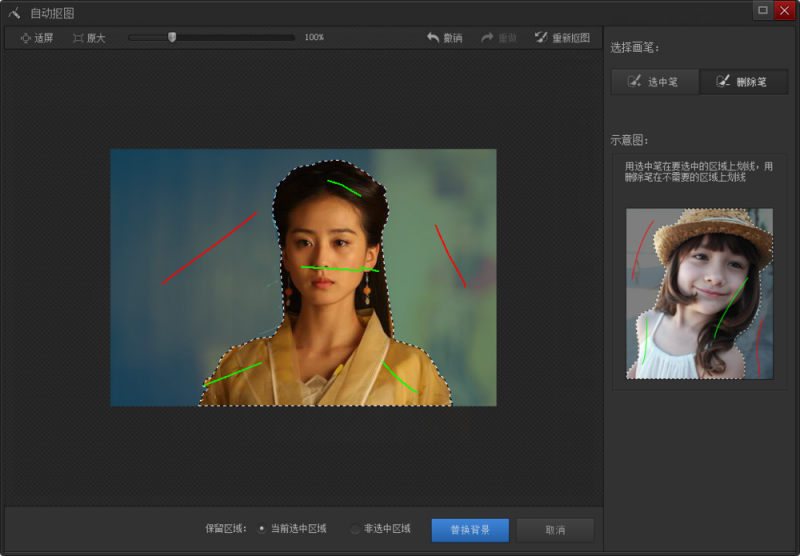Click the 100% zoom value text
Screen dimensions: 800x556
pyautogui.click(x=314, y=37)
